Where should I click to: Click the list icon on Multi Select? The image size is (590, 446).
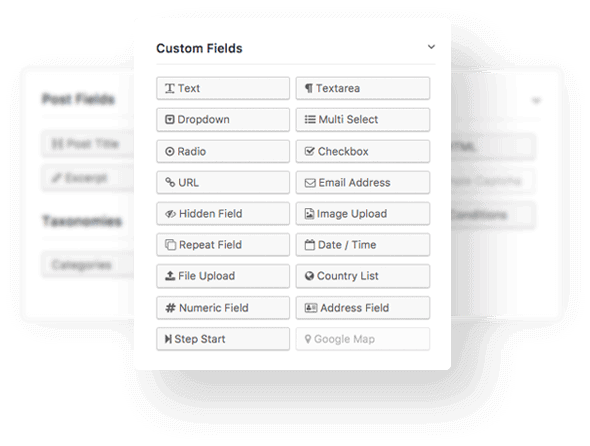pyautogui.click(x=310, y=120)
